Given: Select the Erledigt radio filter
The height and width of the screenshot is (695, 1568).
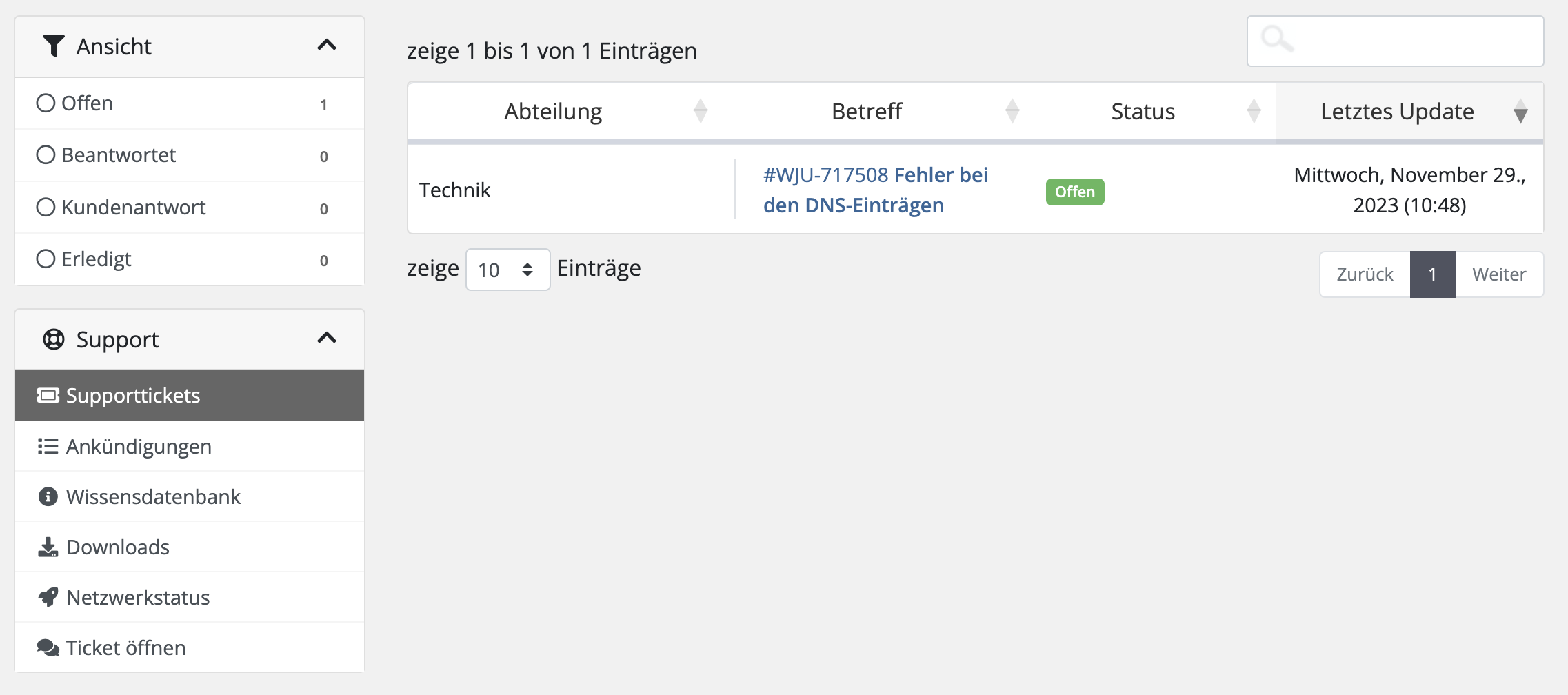Looking at the screenshot, I should pyautogui.click(x=46, y=259).
